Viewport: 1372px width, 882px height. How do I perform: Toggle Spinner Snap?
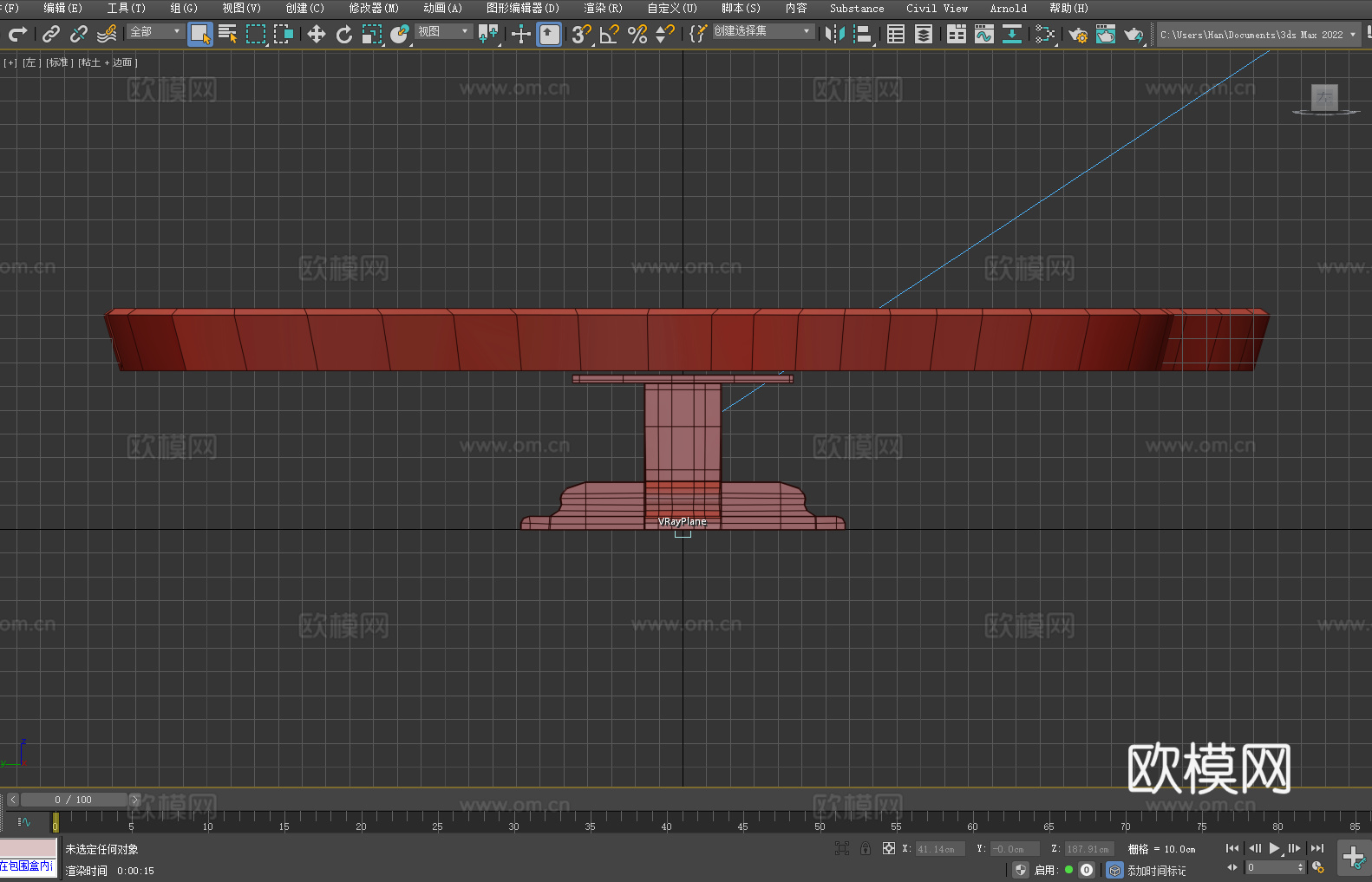(665, 34)
